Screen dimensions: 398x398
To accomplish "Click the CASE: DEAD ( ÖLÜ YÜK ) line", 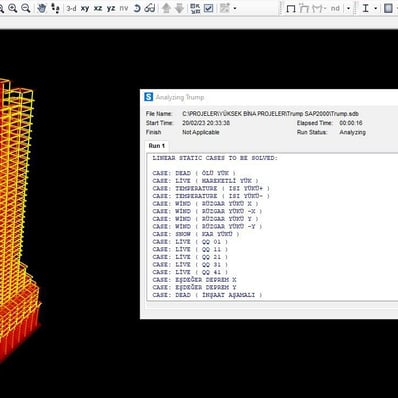I will [194, 173].
